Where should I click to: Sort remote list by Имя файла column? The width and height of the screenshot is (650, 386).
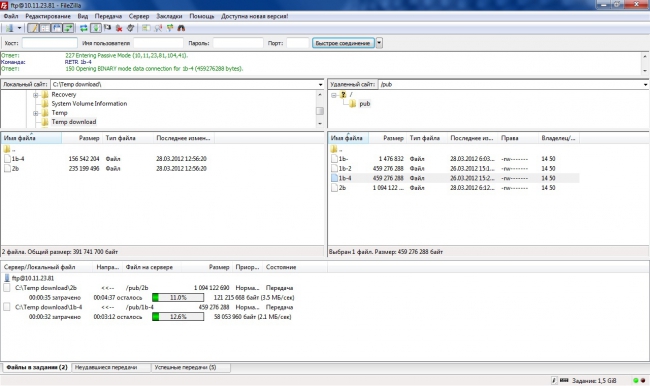tap(348, 138)
